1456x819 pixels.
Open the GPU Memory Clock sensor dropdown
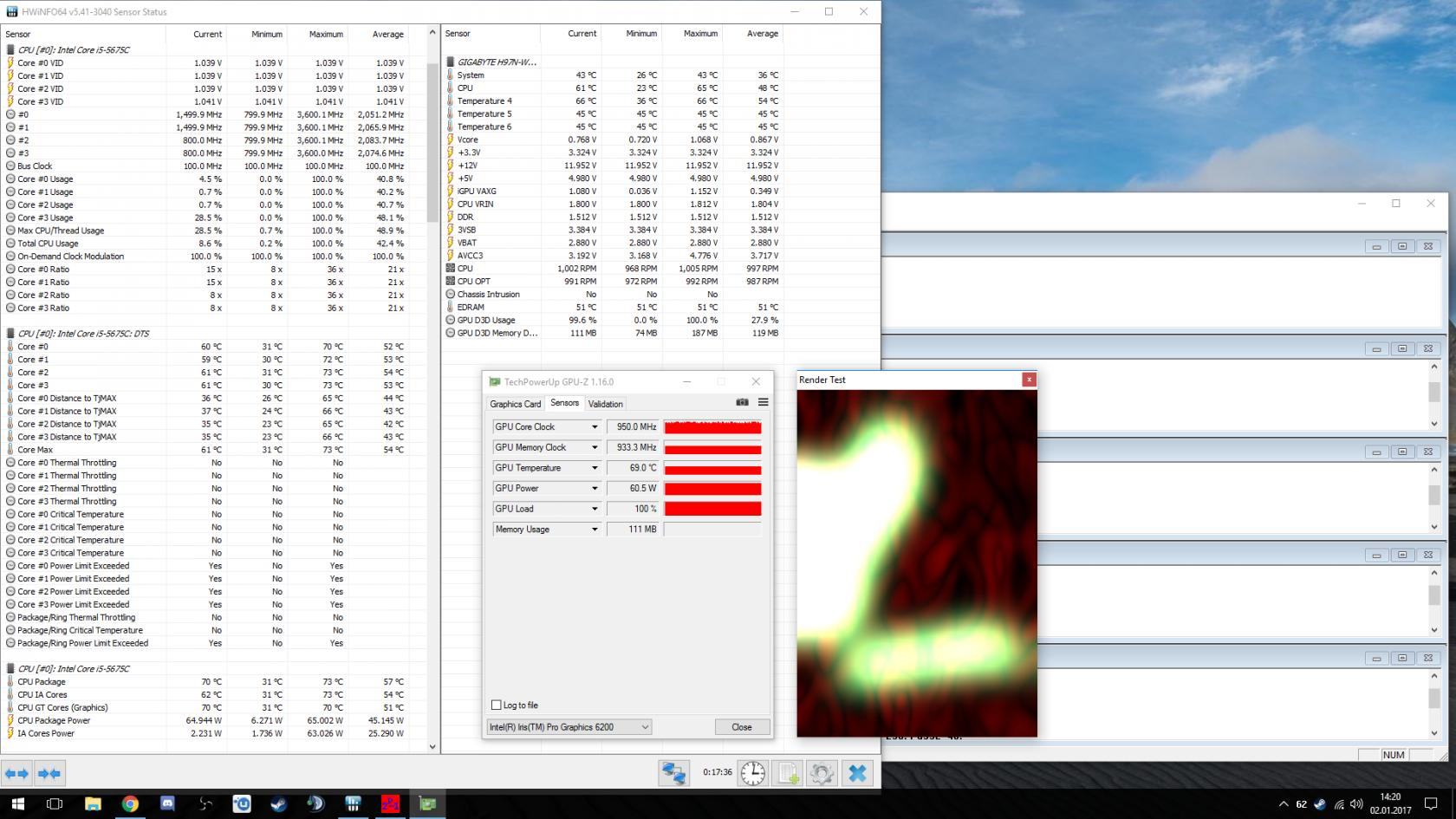[595, 447]
